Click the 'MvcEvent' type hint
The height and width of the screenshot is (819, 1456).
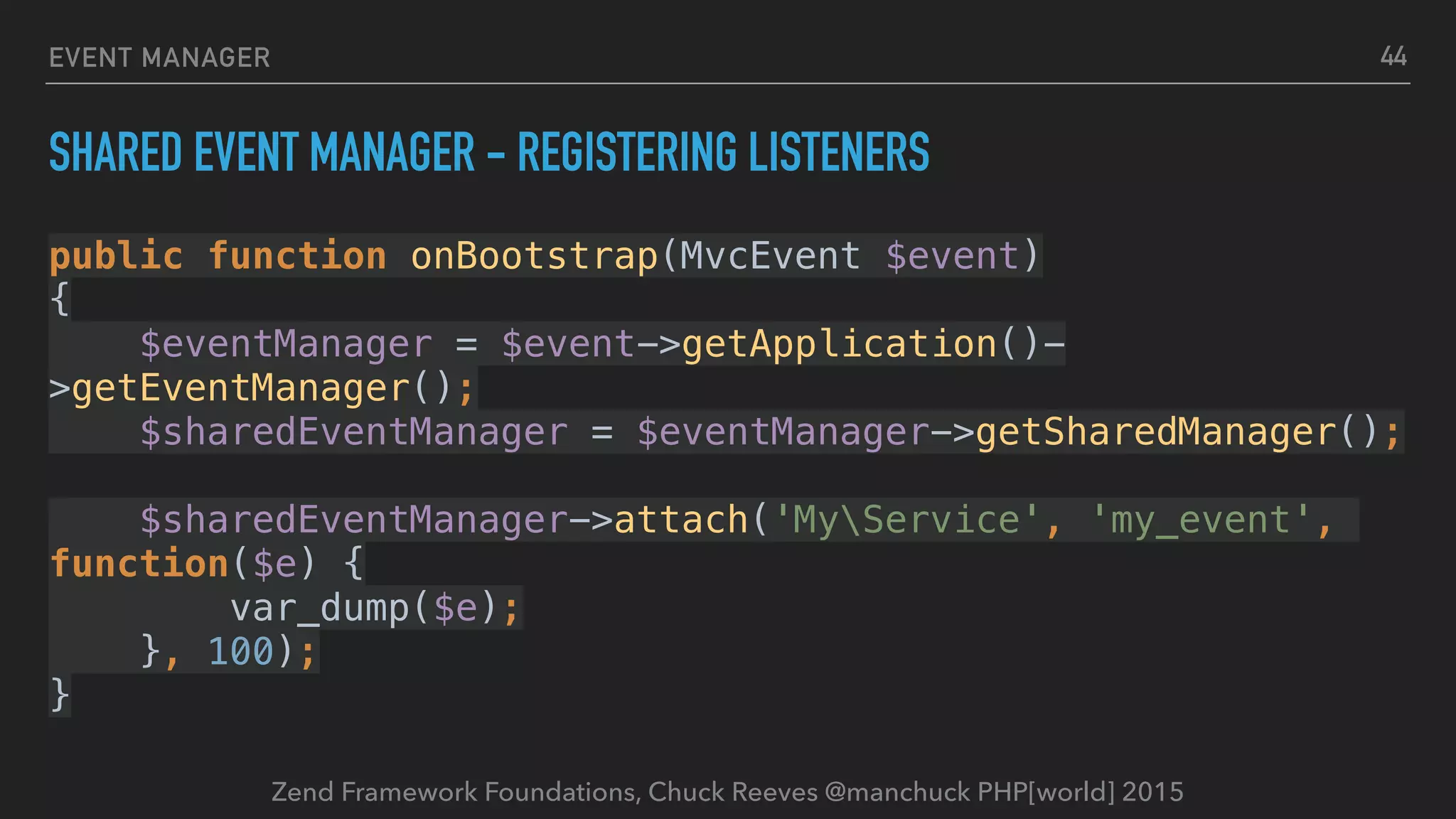770,255
